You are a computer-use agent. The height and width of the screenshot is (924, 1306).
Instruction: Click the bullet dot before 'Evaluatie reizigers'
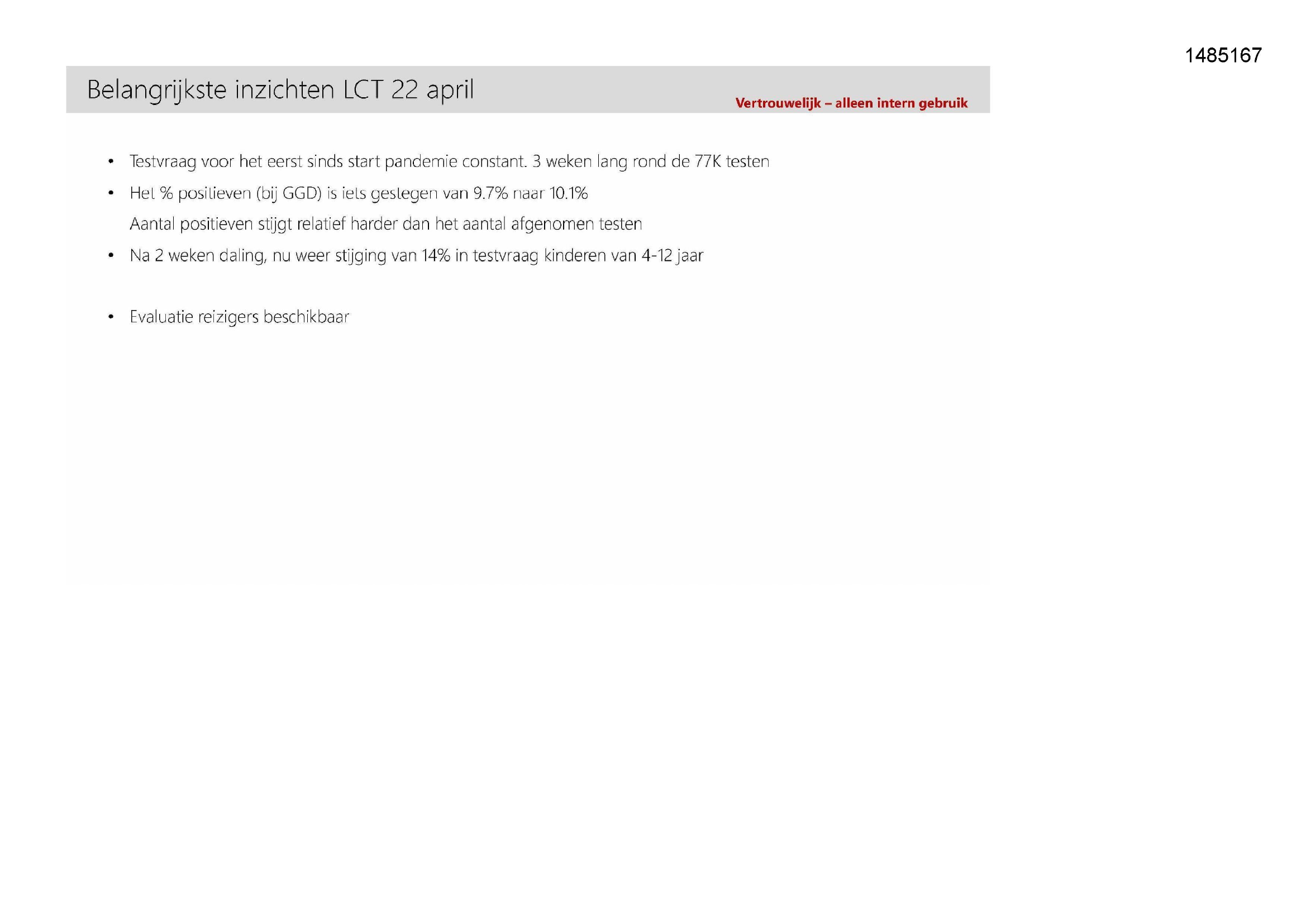click(x=111, y=317)
